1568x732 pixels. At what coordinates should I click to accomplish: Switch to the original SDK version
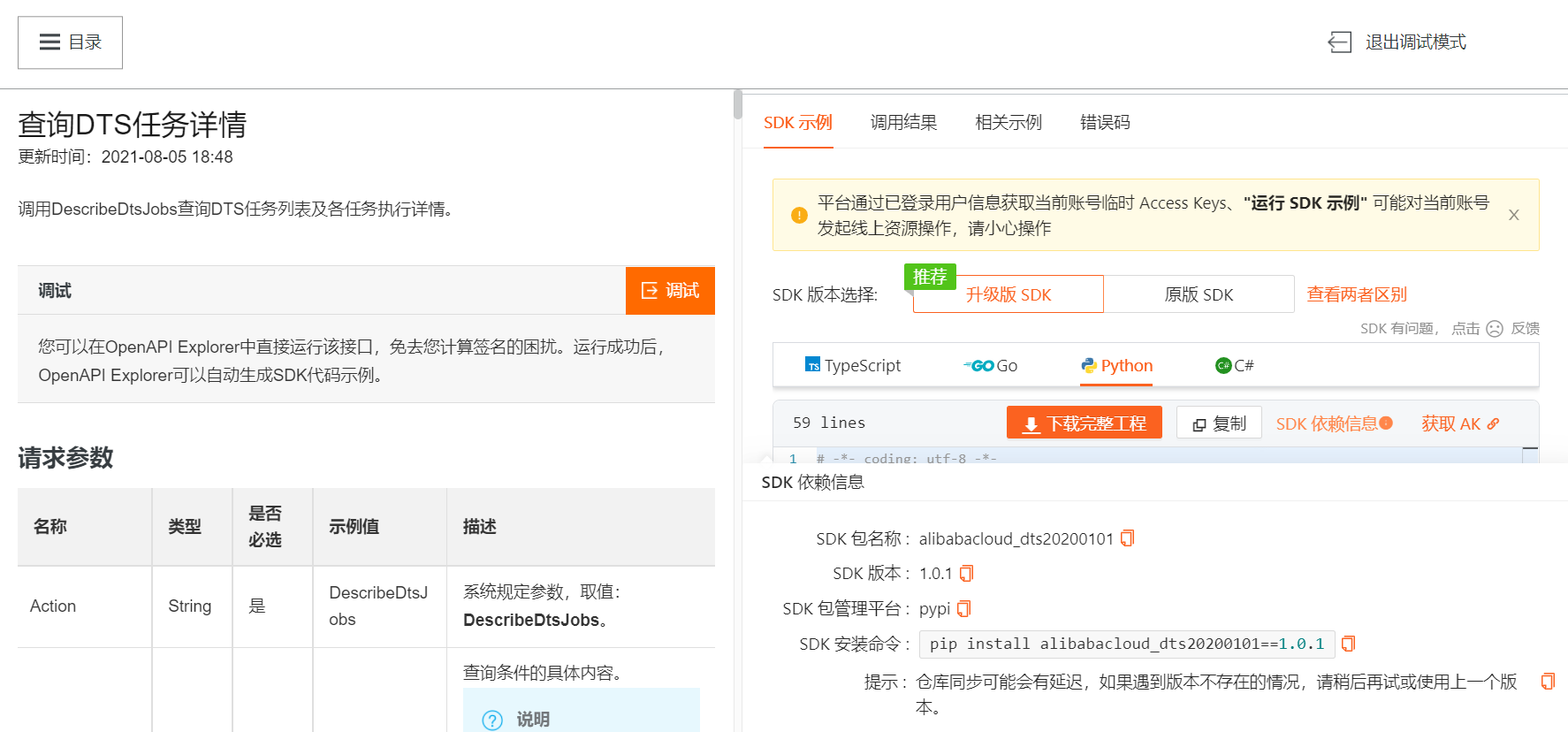pyautogui.click(x=1199, y=294)
